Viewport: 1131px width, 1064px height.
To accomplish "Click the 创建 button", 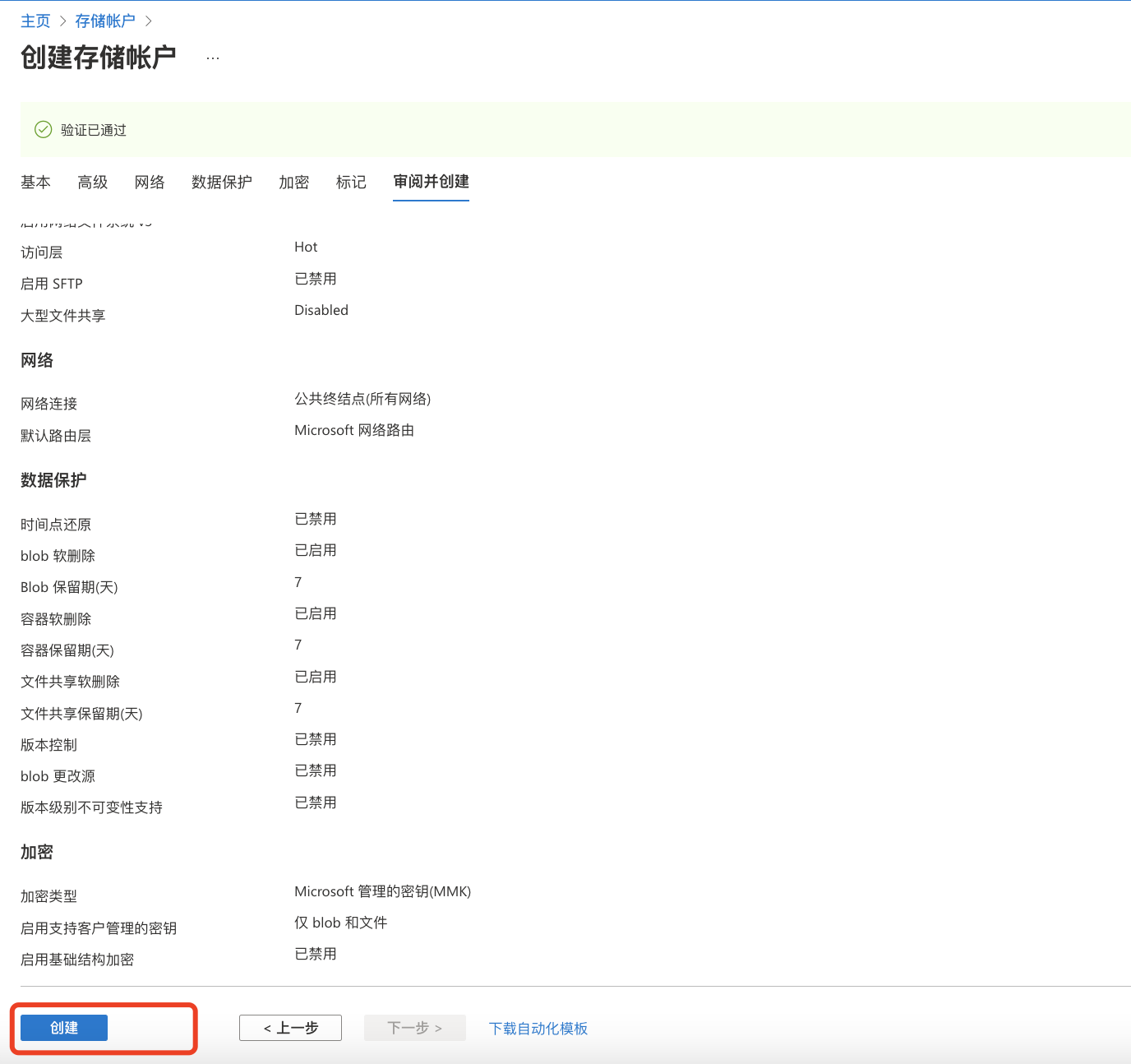I will pos(64,1028).
